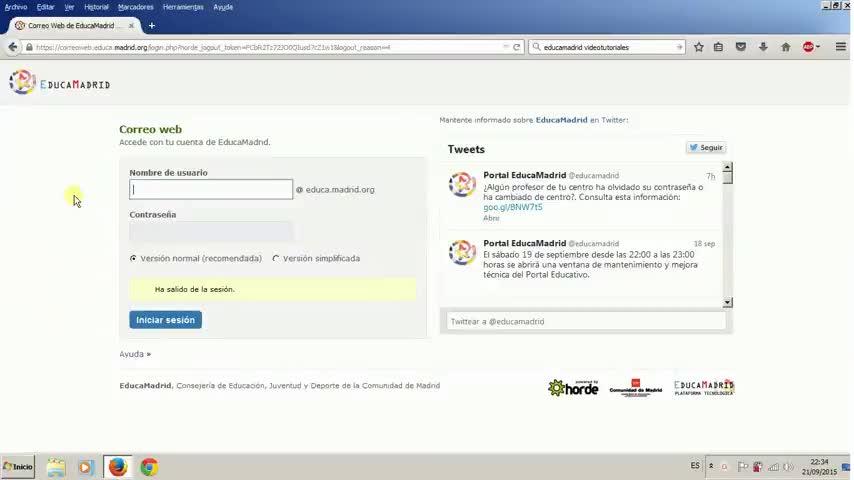Close the Correo Web de EducaMadrid tab

pyautogui.click(x=131, y=26)
